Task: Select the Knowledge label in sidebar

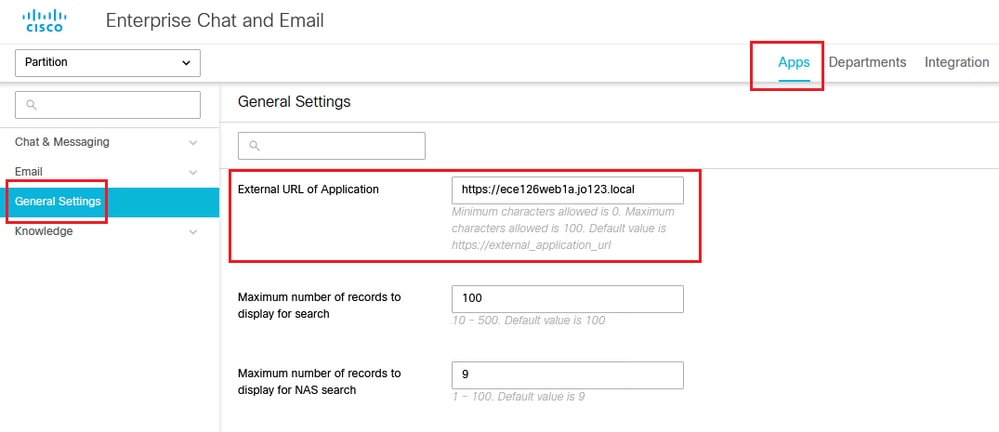Action: 43,231
